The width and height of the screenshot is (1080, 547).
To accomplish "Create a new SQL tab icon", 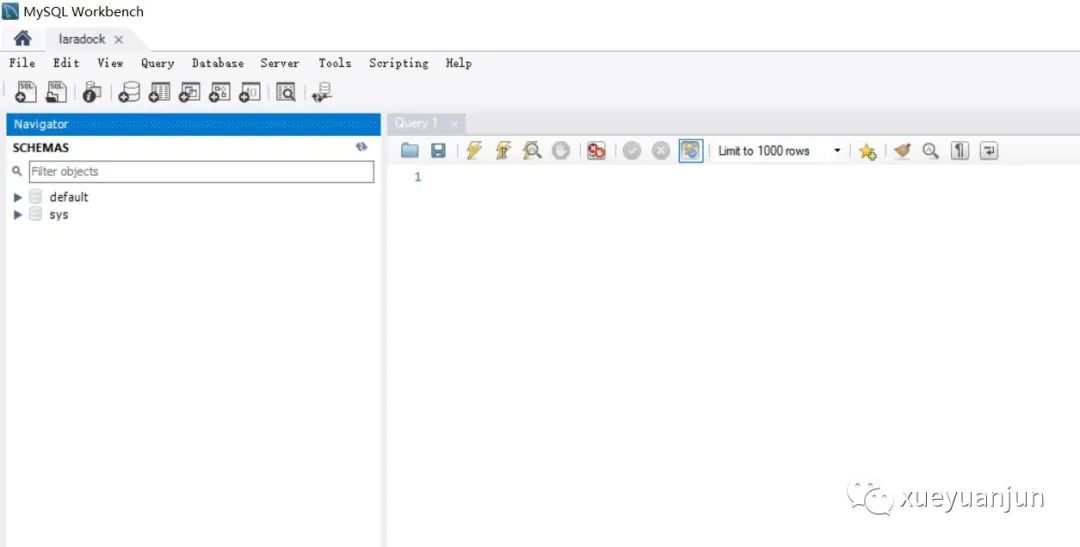I will pyautogui.click(x=25, y=92).
